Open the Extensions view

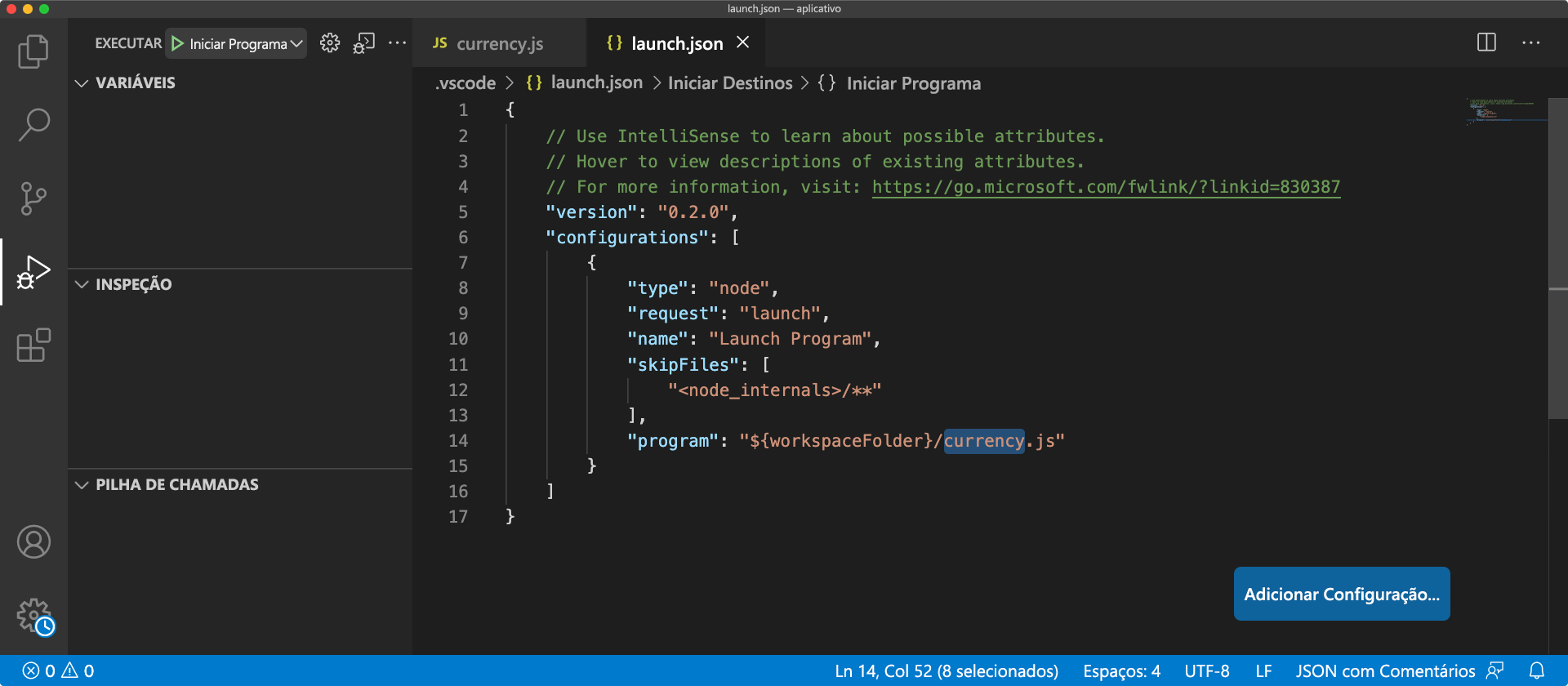(33, 345)
